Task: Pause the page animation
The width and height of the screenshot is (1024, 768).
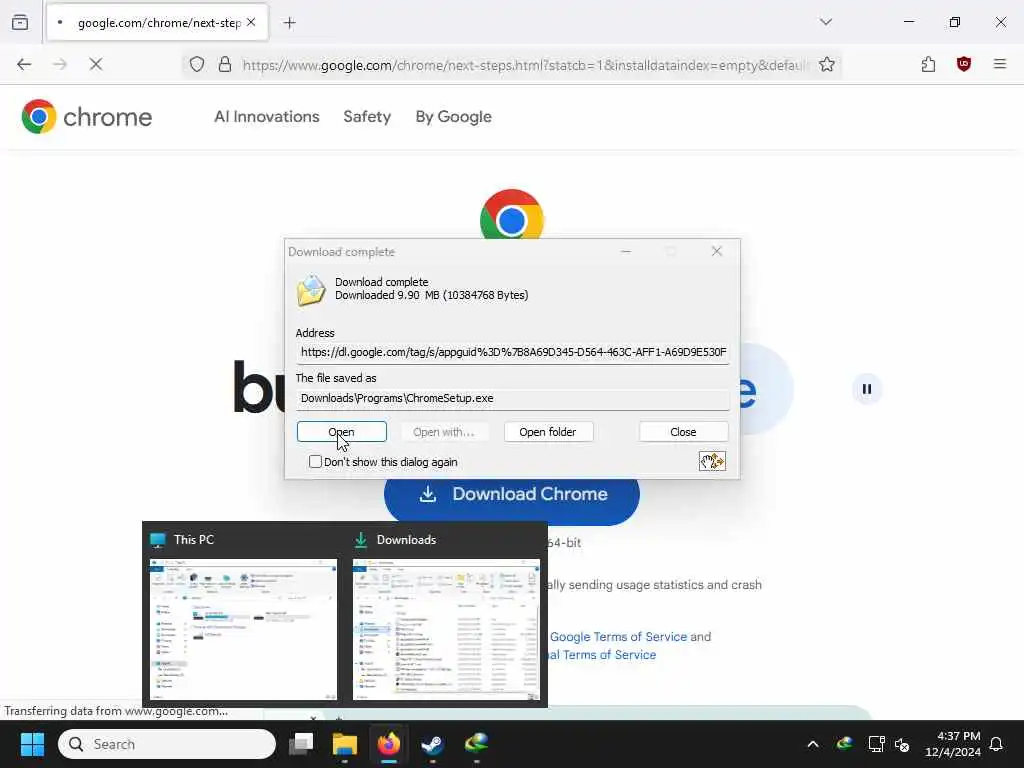Action: (867, 389)
